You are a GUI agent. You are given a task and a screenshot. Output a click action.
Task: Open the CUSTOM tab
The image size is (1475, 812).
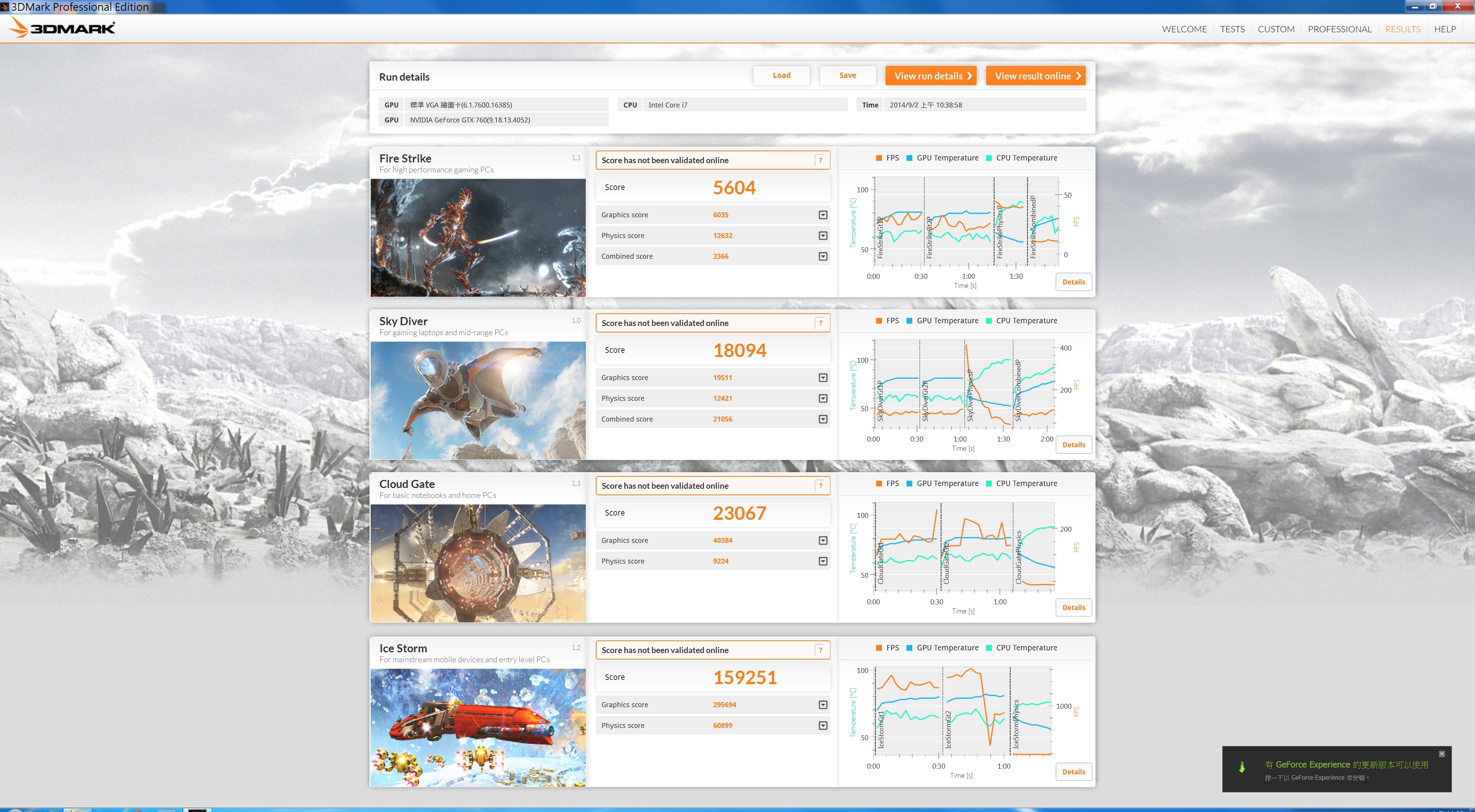coord(1276,29)
